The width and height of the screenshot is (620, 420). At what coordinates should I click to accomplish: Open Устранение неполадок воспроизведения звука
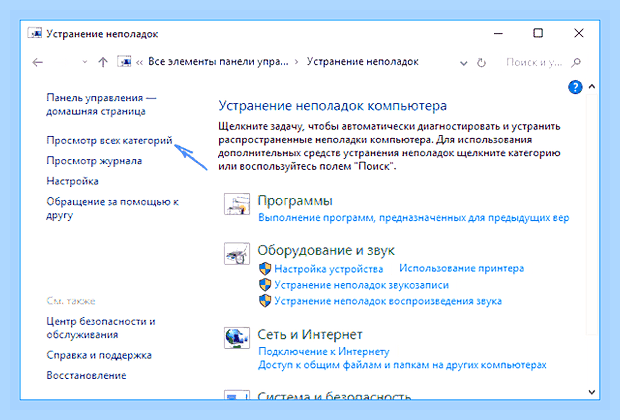coord(388,301)
